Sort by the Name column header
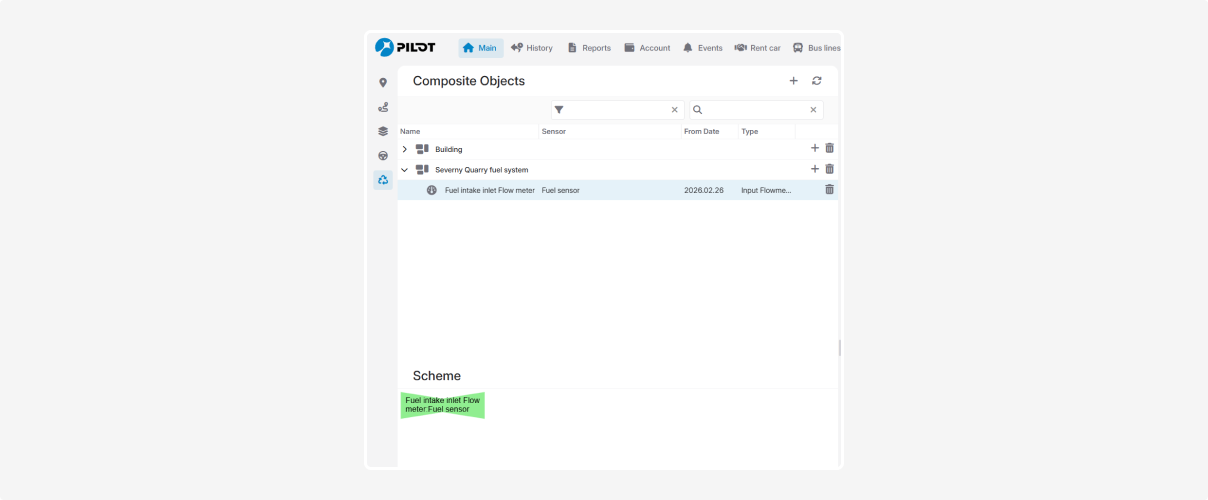Screen dimensions: 1208x500 (411, 132)
